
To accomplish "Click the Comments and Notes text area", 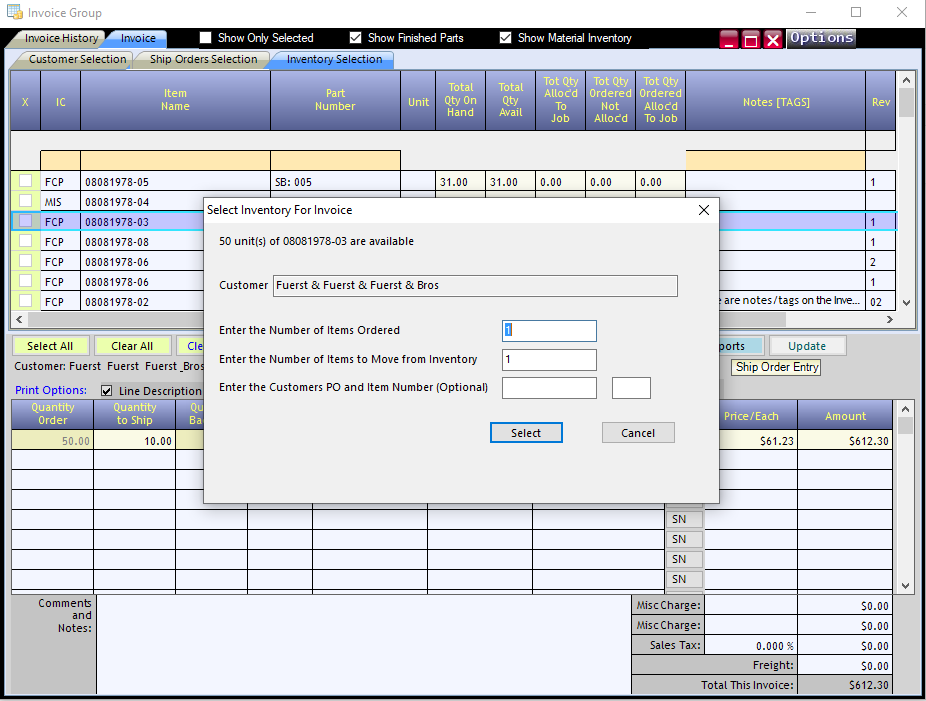I will (x=364, y=644).
